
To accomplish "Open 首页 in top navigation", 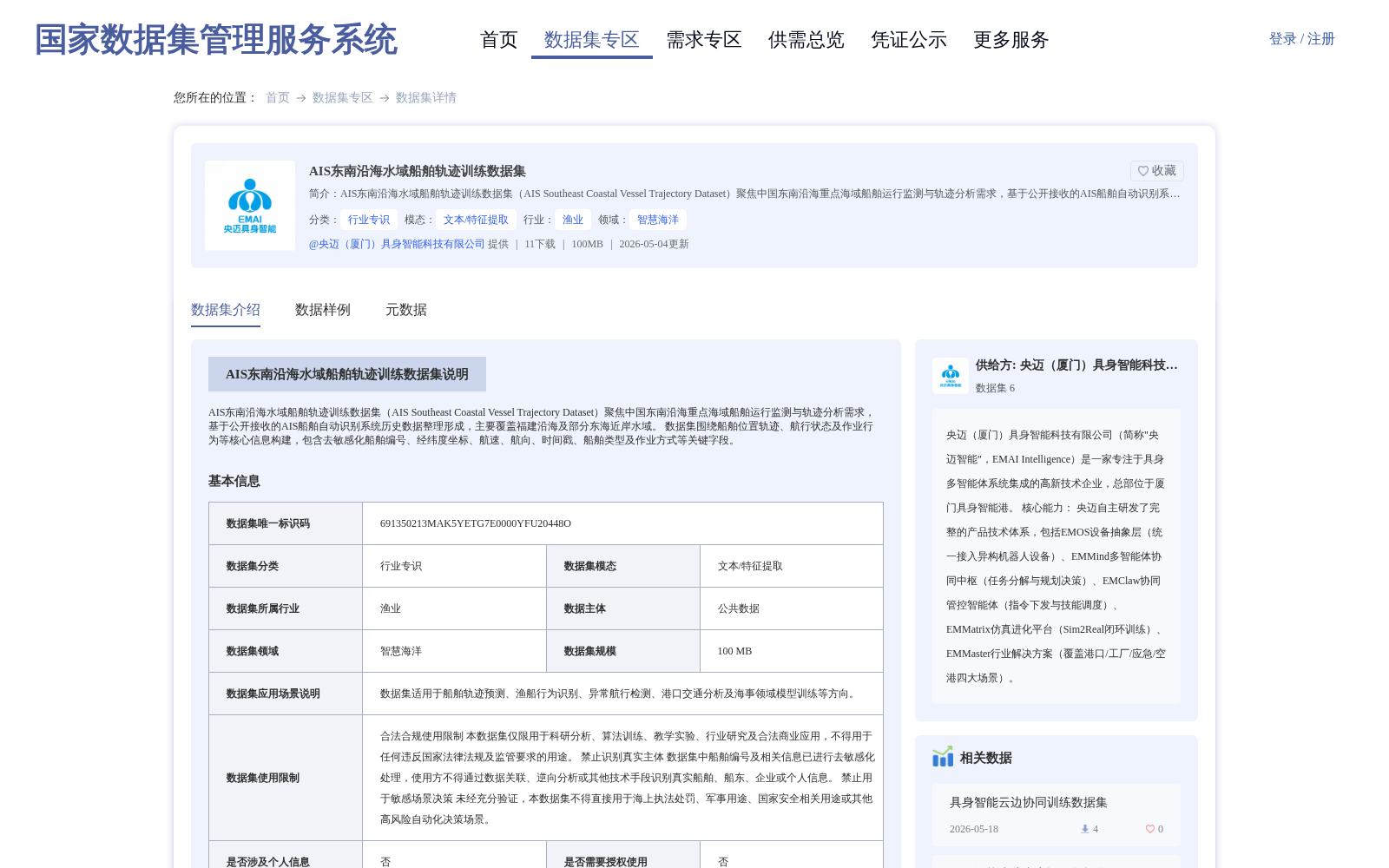I will [499, 40].
